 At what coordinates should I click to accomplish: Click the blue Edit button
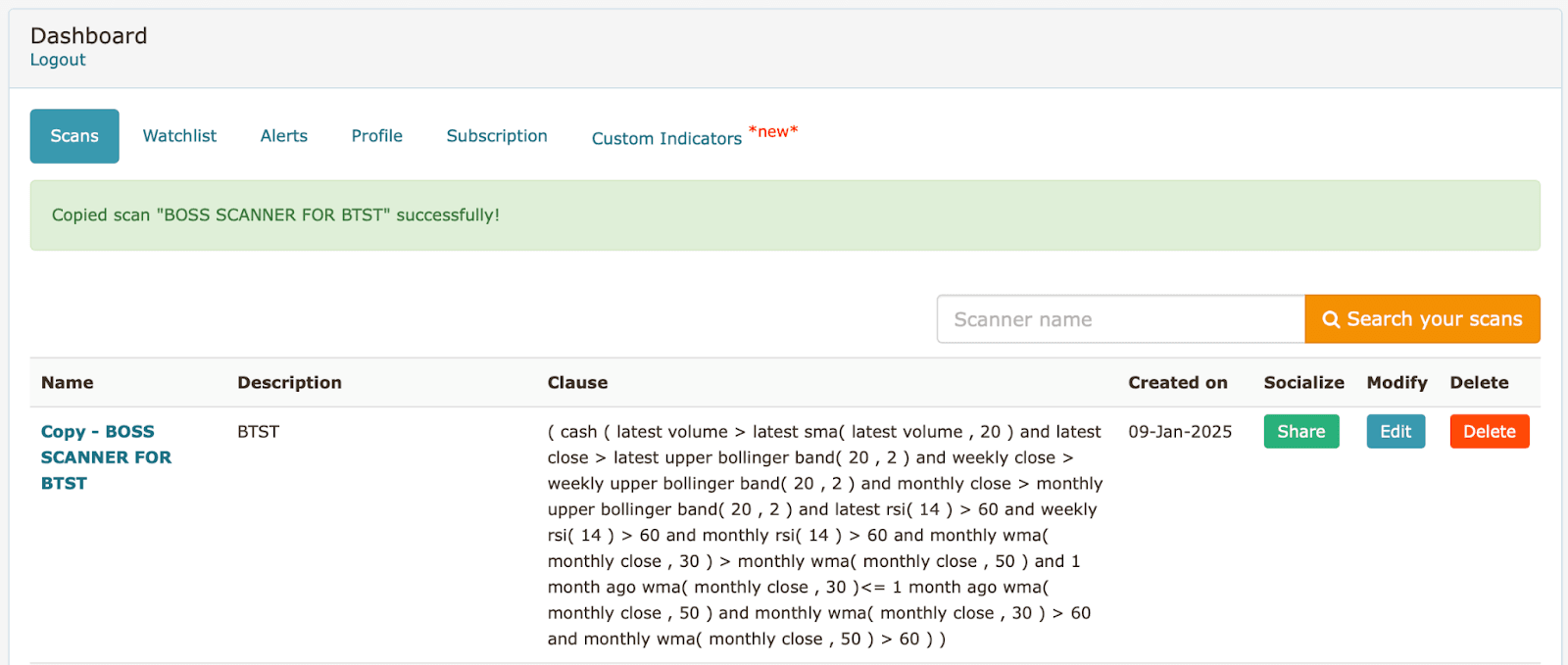coord(1396,432)
